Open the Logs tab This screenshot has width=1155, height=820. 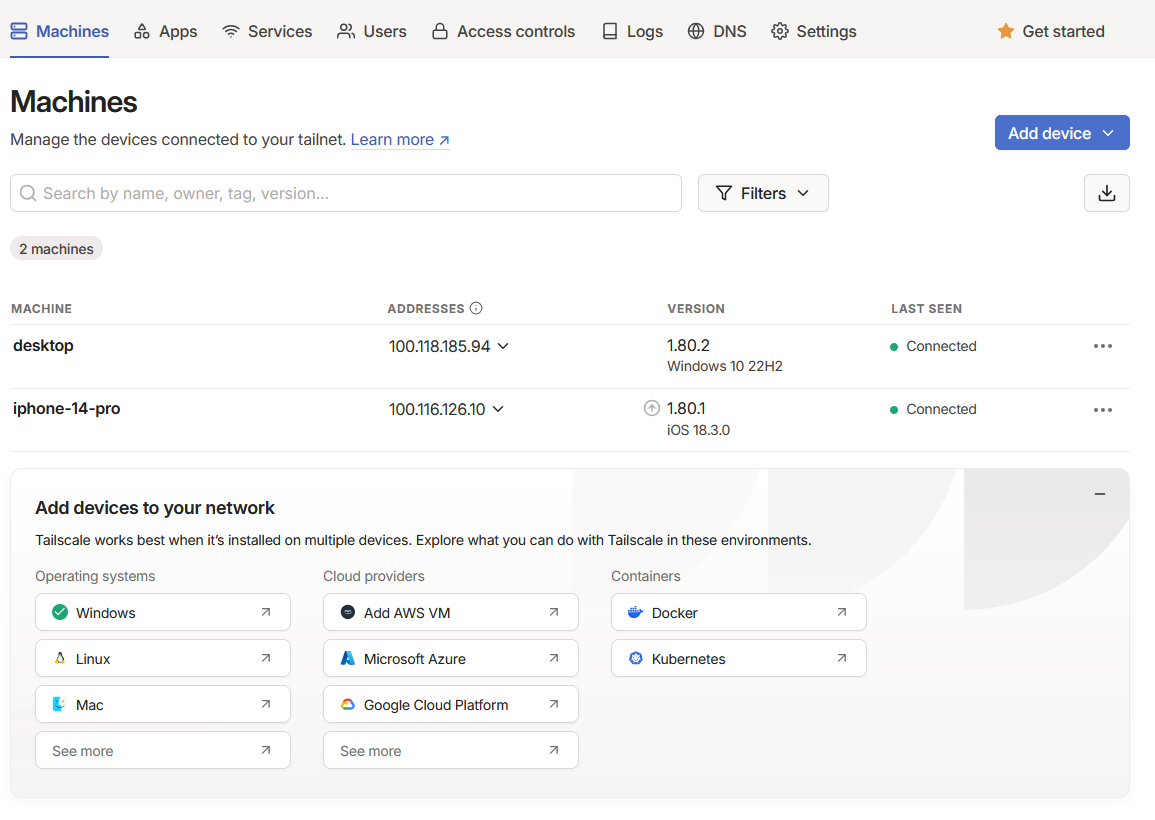click(x=632, y=31)
